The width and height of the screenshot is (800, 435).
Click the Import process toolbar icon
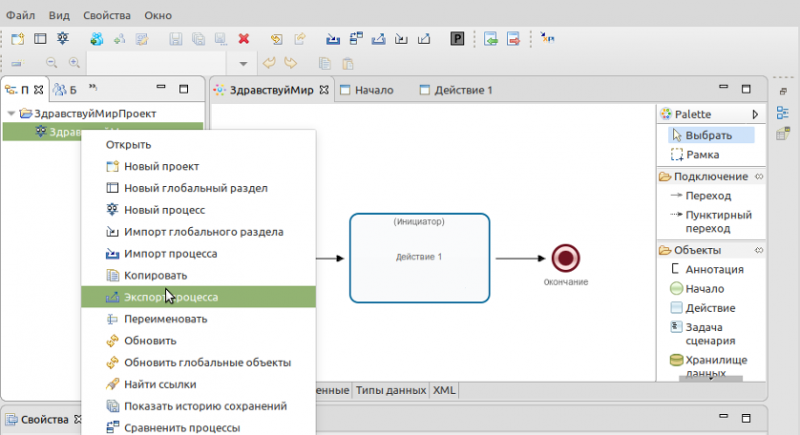(x=333, y=39)
